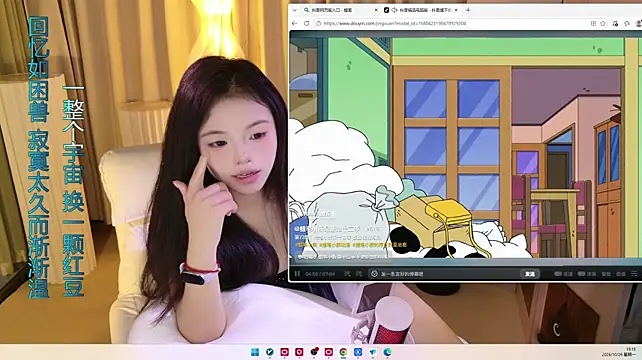This screenshot has width=642, height=360.
Task: Open the playback speed option
Action: click(x=621, y=274)
